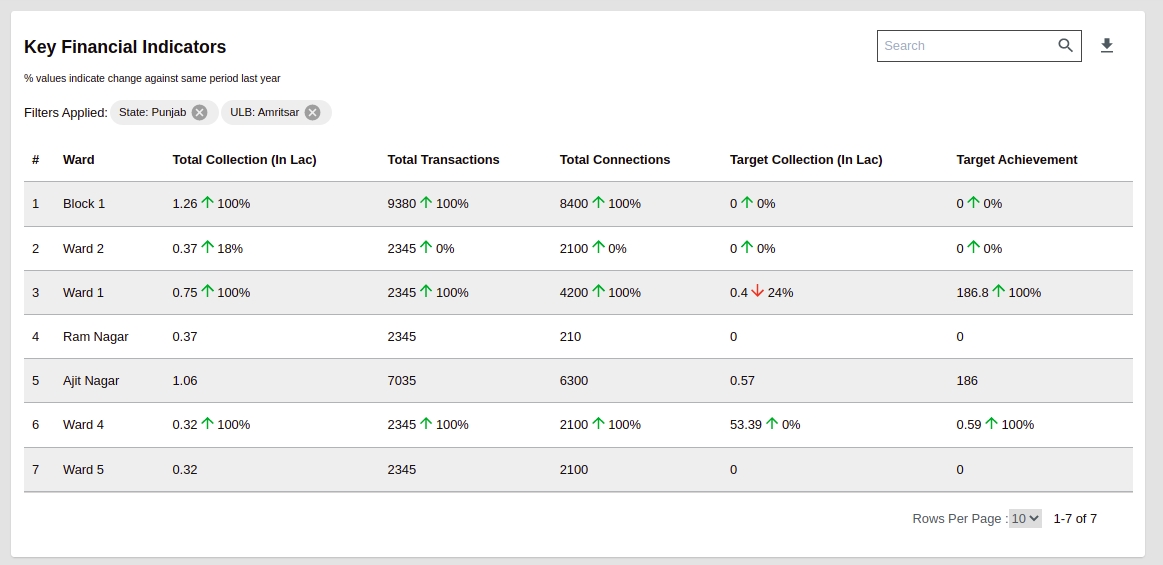Viewport: 1163px width, 565px height.
Task: Click red down arrow in Ward 1 row
Action: point(757,292)
